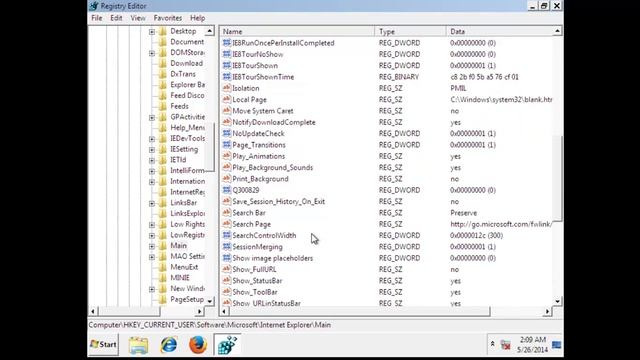Click the IE8TourNoShow value icon
The height and width of the screenshot is (360, 640).
point(227,54)
